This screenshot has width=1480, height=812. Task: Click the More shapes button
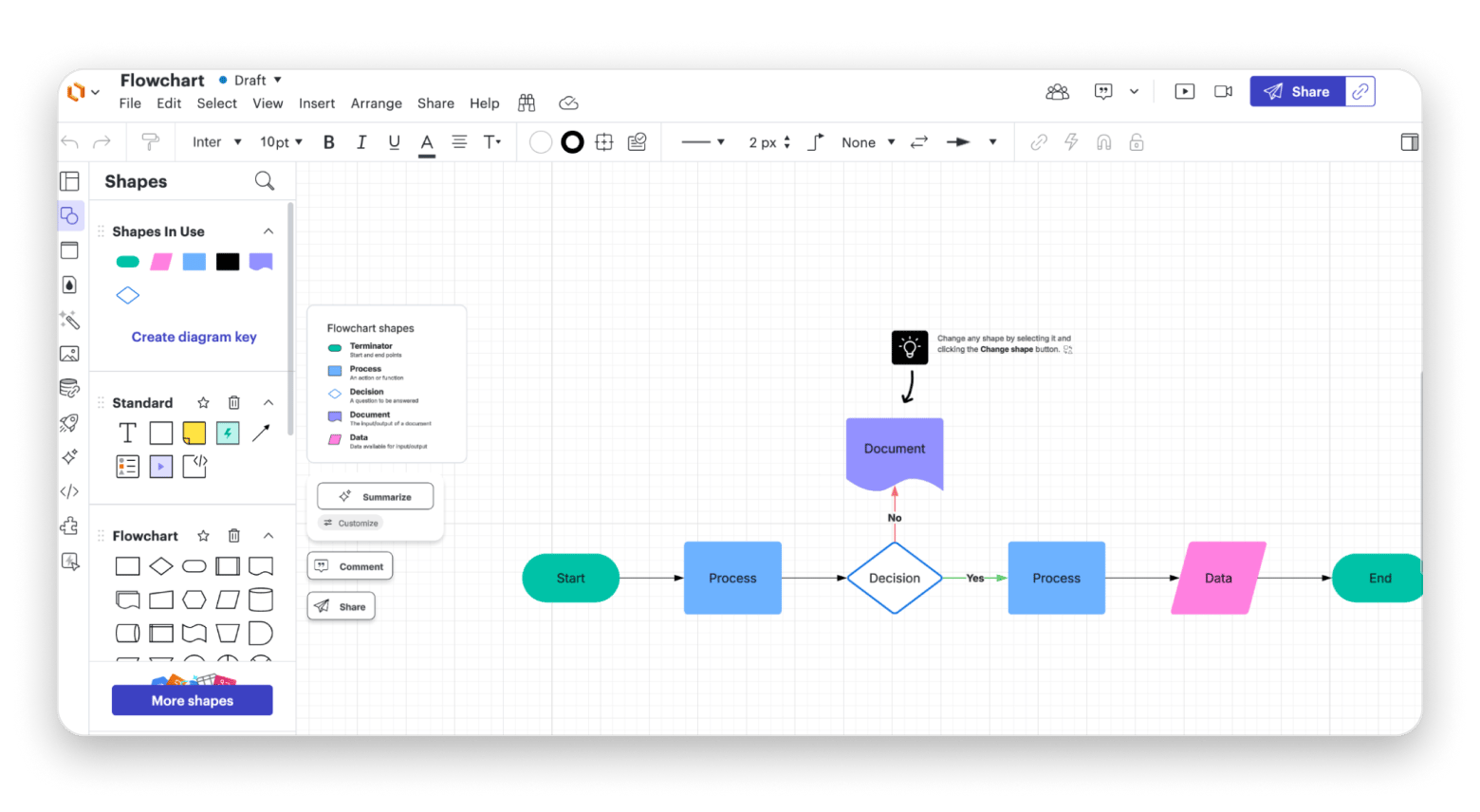point(192,700)
